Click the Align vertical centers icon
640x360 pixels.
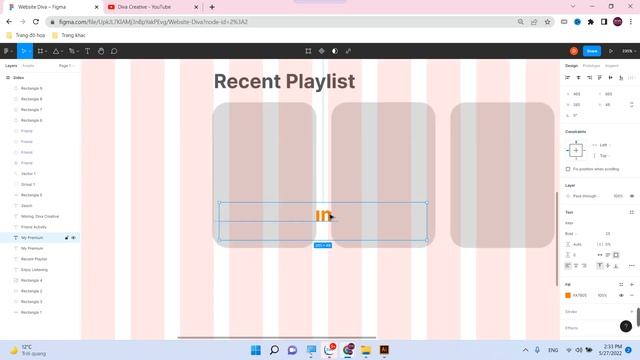coord(611,78)
